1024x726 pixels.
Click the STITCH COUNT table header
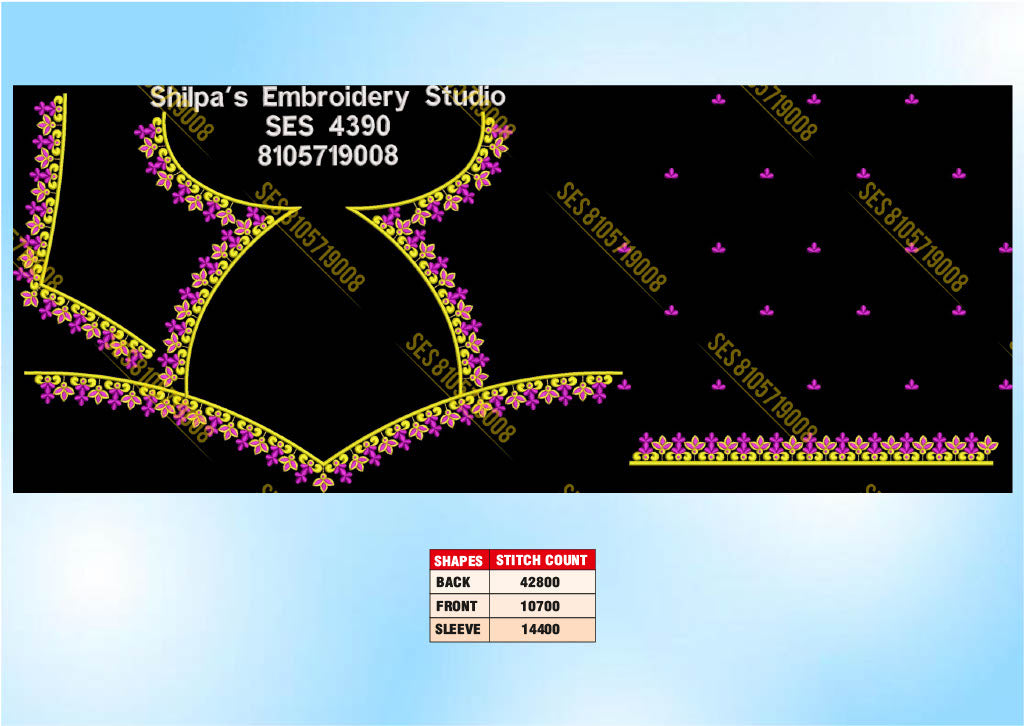[541, 560]
